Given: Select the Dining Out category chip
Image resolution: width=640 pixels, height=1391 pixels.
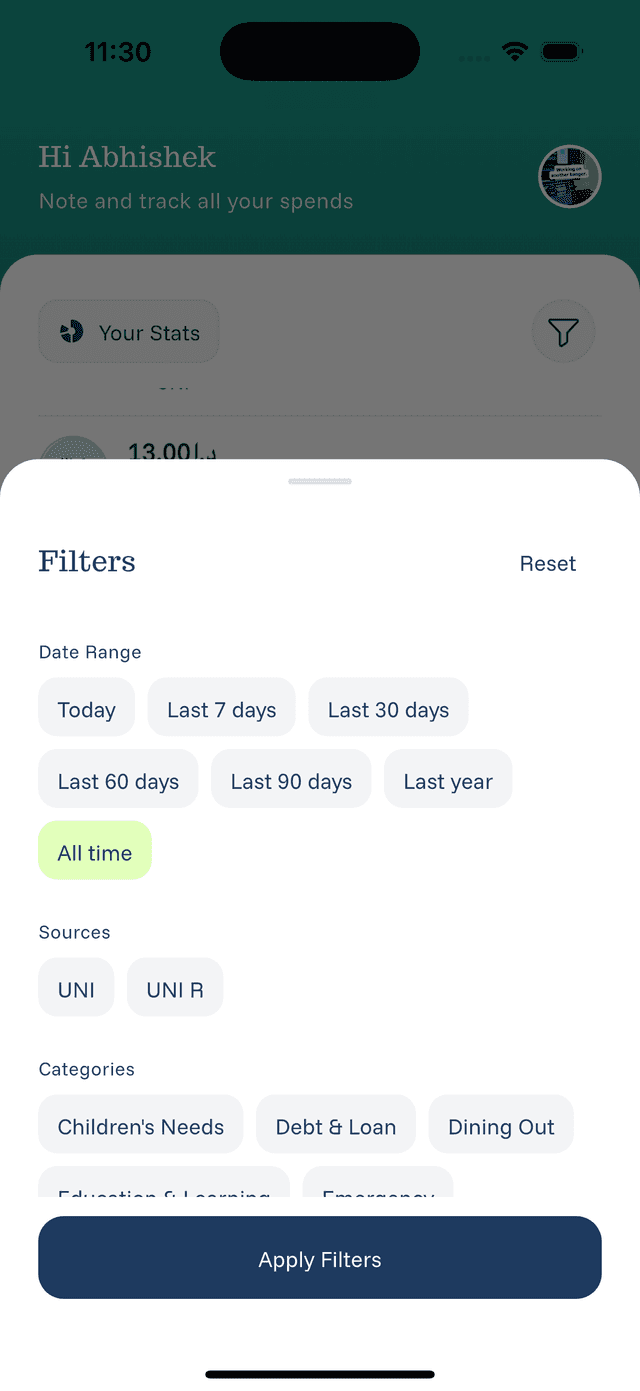Looking at the screenshot, I should 501,1125.
